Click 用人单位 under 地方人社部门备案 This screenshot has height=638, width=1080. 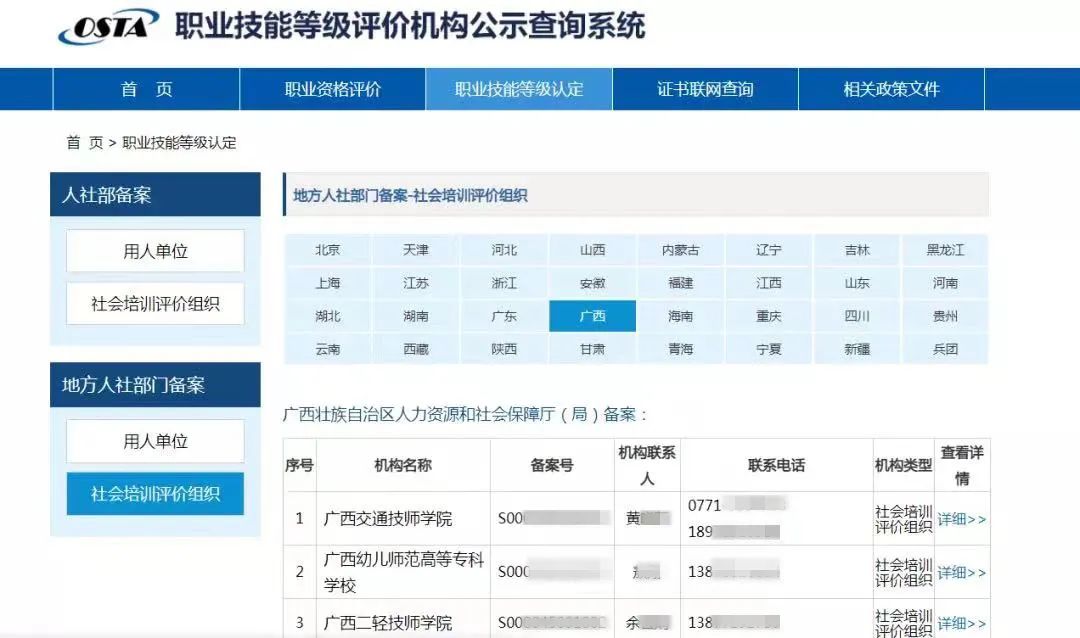(x=155, y=441)
